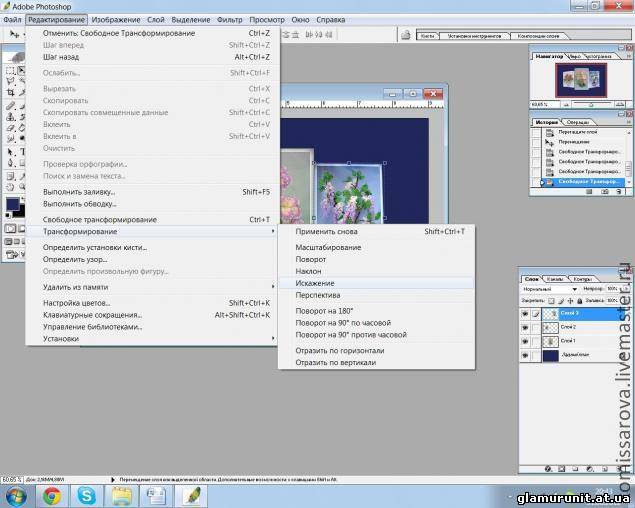The width and height of the screenshot is (635, 508).
Task: Click Jump to ImageReady icon
Action: 13,255
